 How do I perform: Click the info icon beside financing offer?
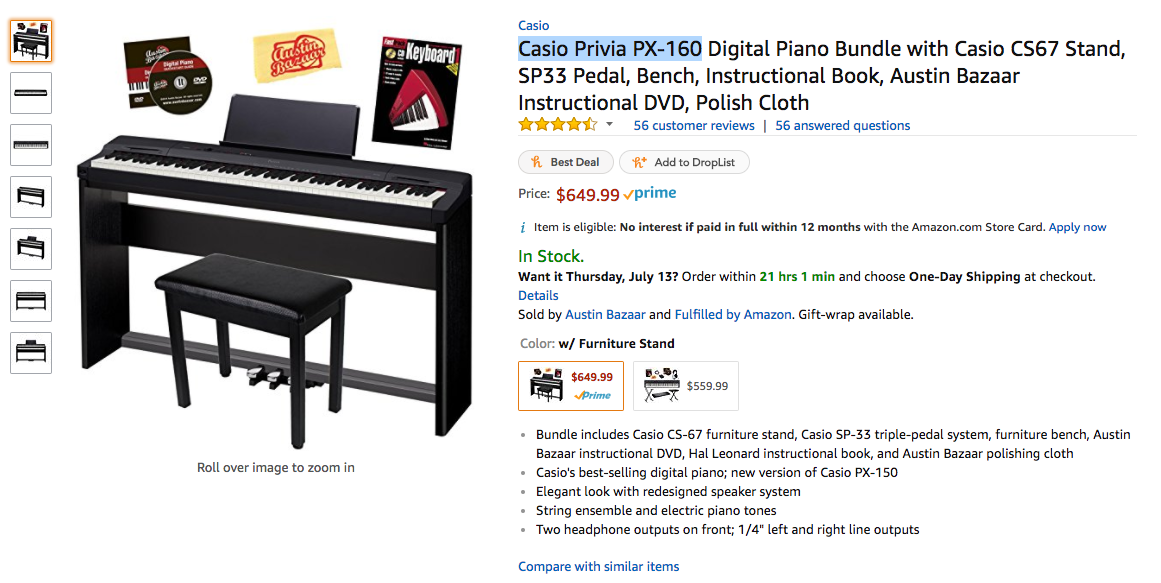[523, 227]
